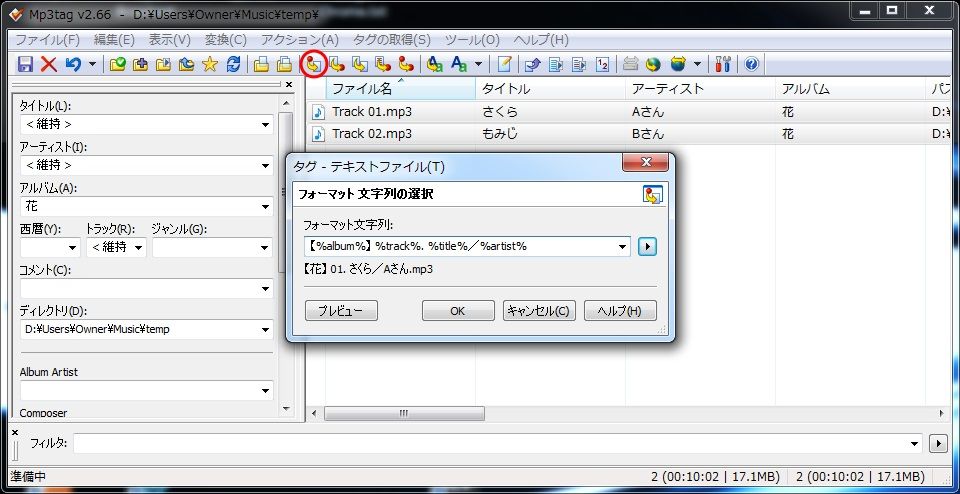
Task: Expand the 西暦(Y) dropdown
Action: click(73, 247)
